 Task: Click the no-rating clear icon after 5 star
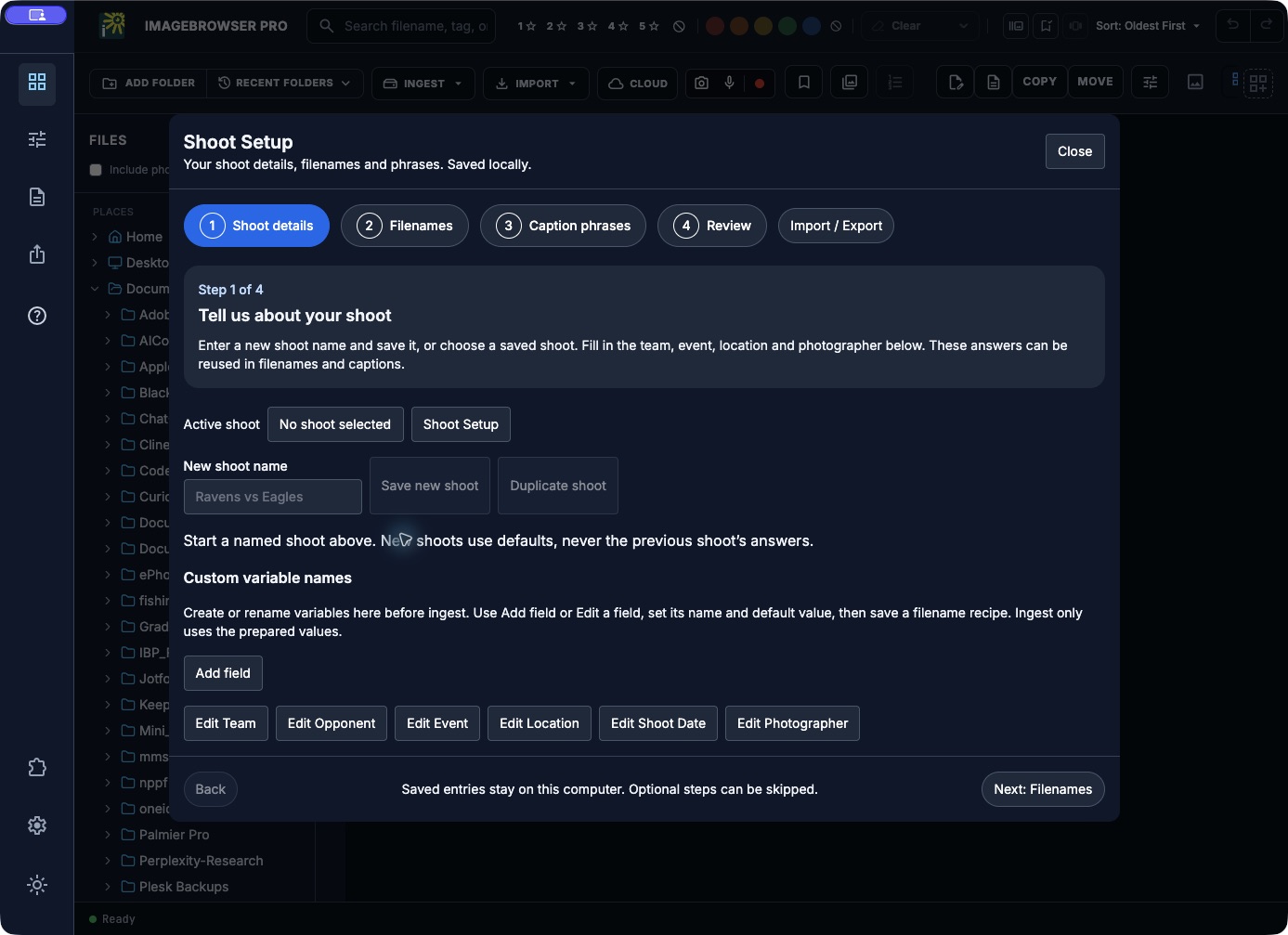(x=679, y=26)
